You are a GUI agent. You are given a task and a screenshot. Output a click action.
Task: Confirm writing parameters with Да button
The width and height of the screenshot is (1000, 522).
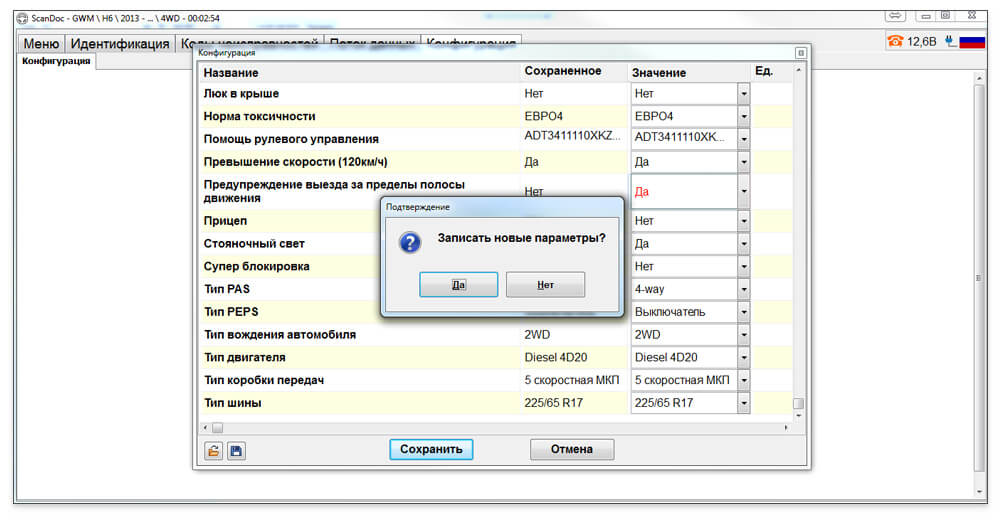point(459,285)
